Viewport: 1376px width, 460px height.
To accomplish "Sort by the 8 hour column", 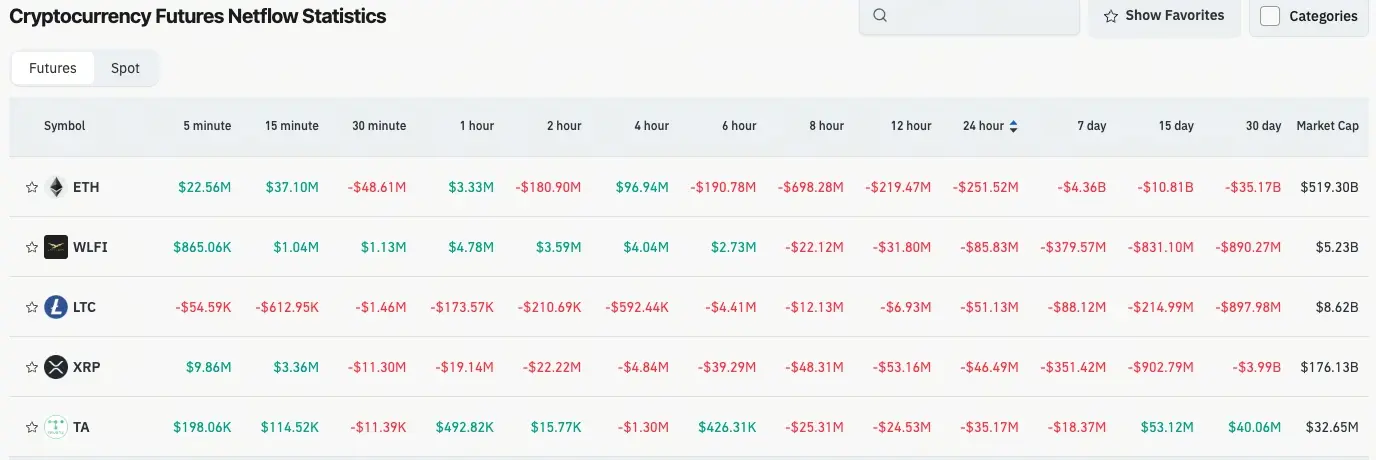I will coord(826,126).
